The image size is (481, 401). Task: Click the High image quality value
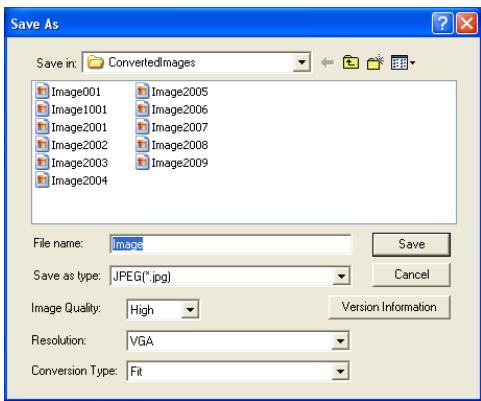142,310
